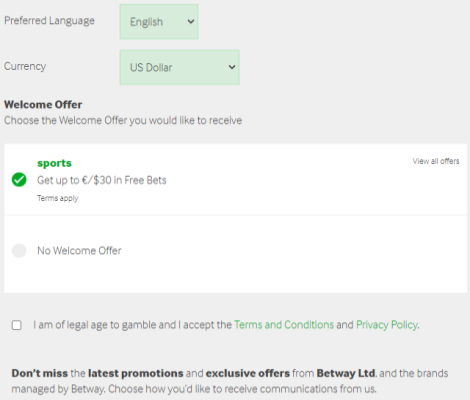Click the sports offer heading
The image size is (470, 400).
(x=54, y=163)
